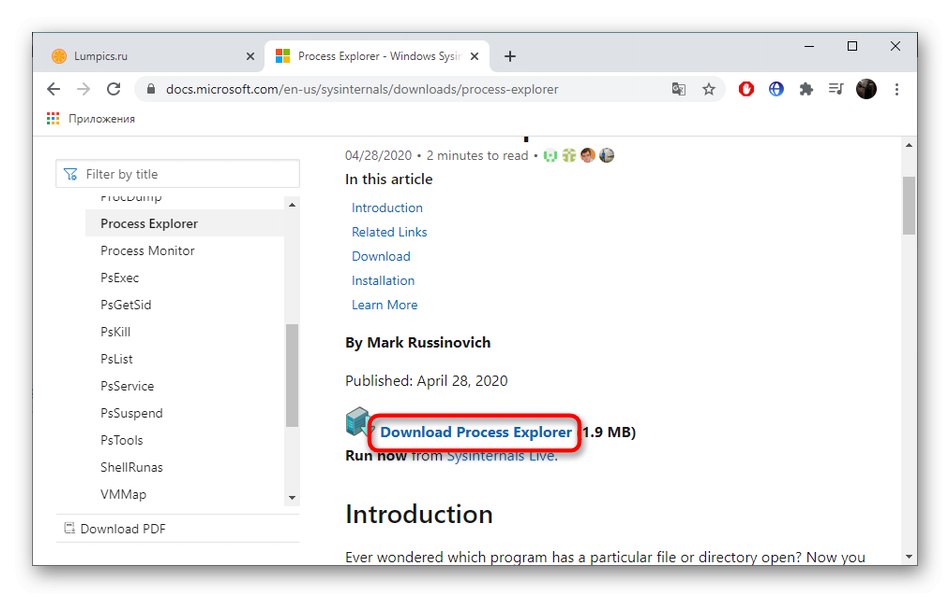This screenshot has height=598, width=950.
Task: Click the main page scrollbar thumb
Action: [x=909, y=205]
